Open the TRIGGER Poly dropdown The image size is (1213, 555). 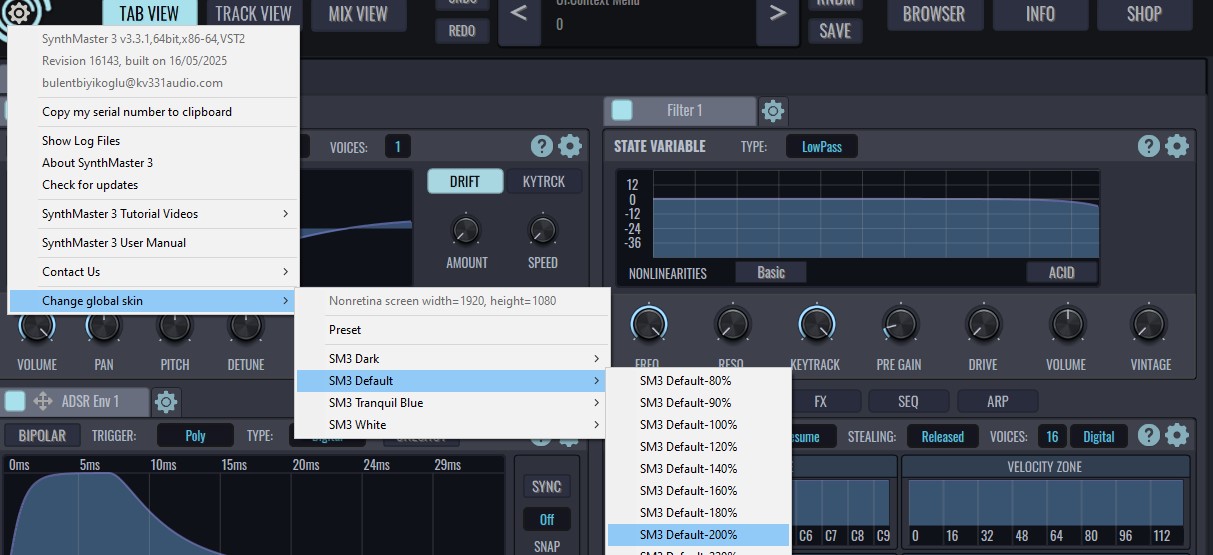[x=196, y=436]
